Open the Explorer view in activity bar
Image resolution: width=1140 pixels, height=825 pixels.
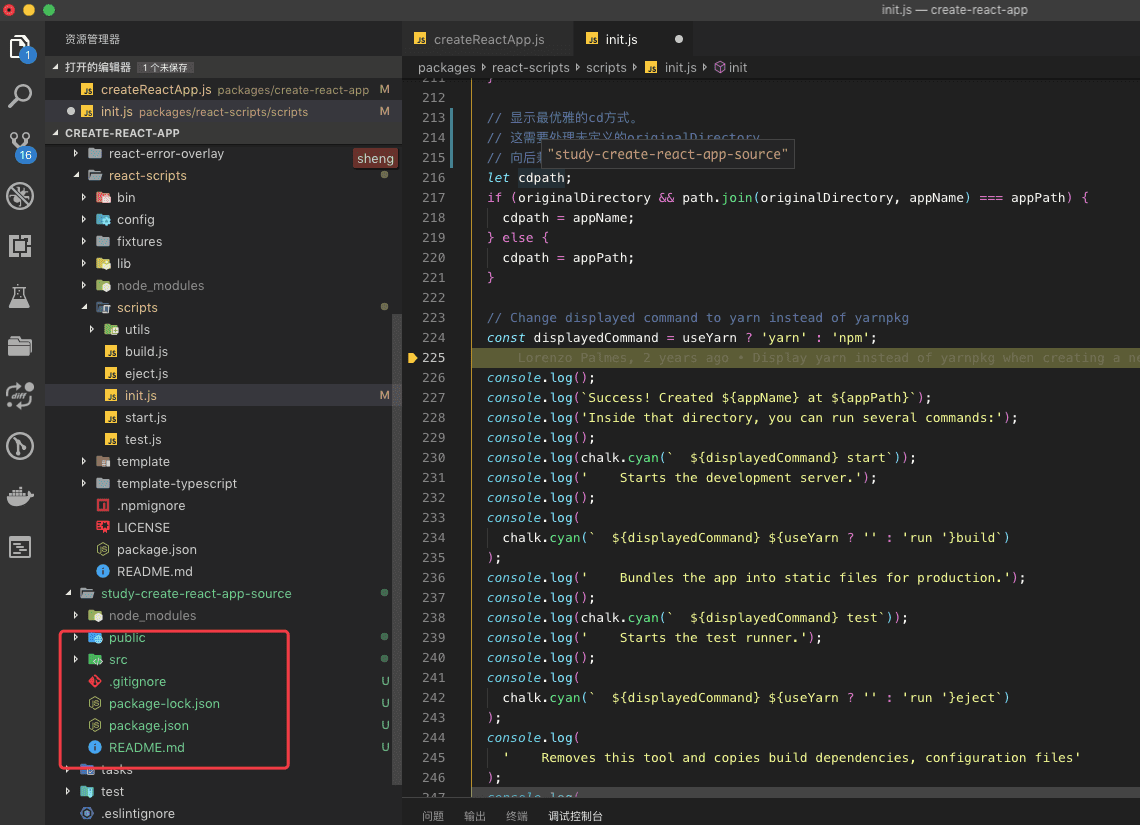(x=20, y=47)
